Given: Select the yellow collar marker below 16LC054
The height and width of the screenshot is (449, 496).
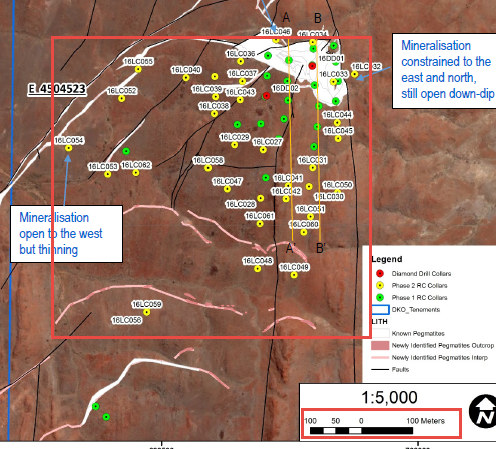Looking at the screenshot, I should pos(68,148).
